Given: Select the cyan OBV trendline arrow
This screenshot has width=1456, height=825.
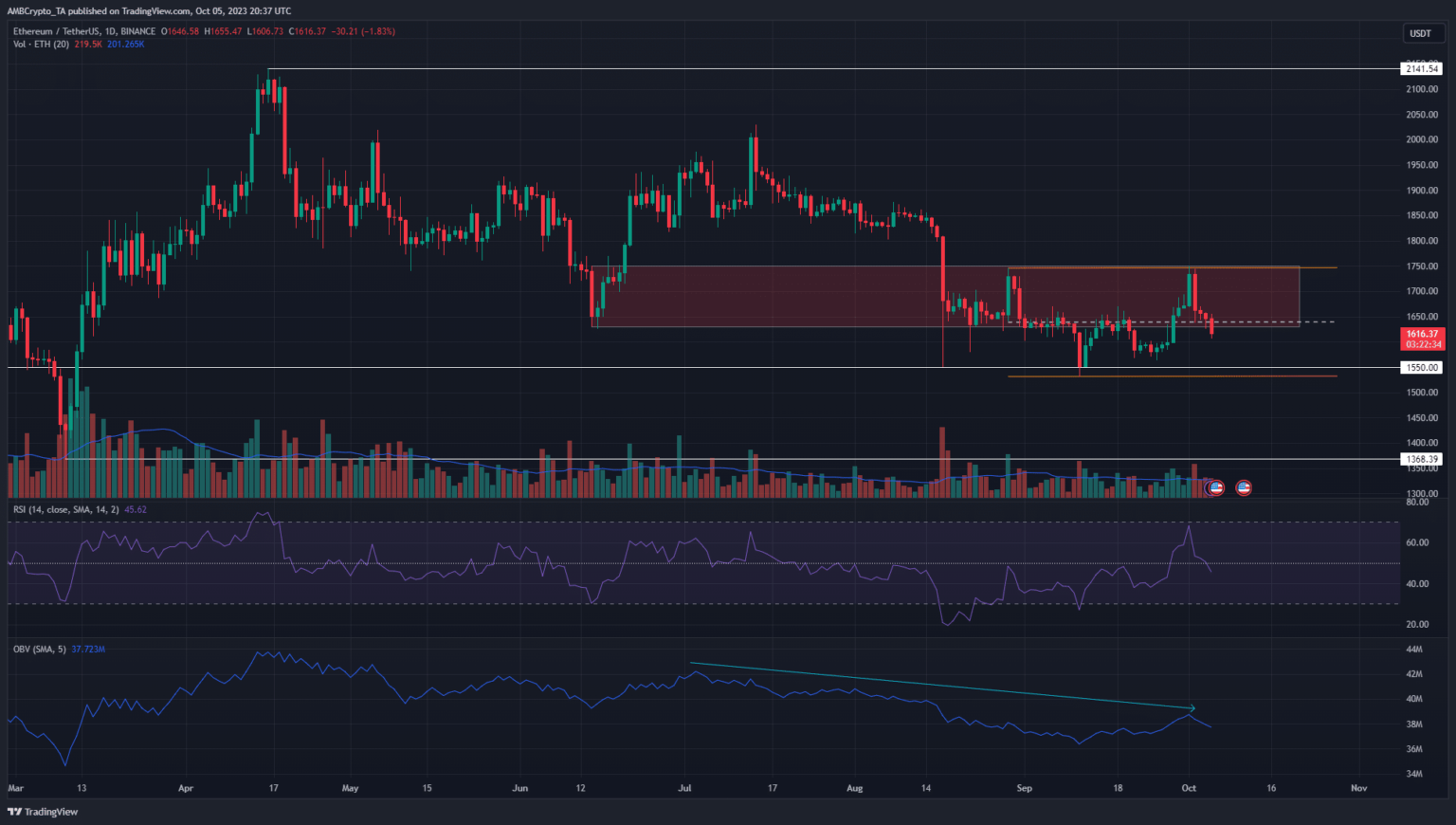Looking at the screenshot, I should pyautogui.click(x=948, y=687).
